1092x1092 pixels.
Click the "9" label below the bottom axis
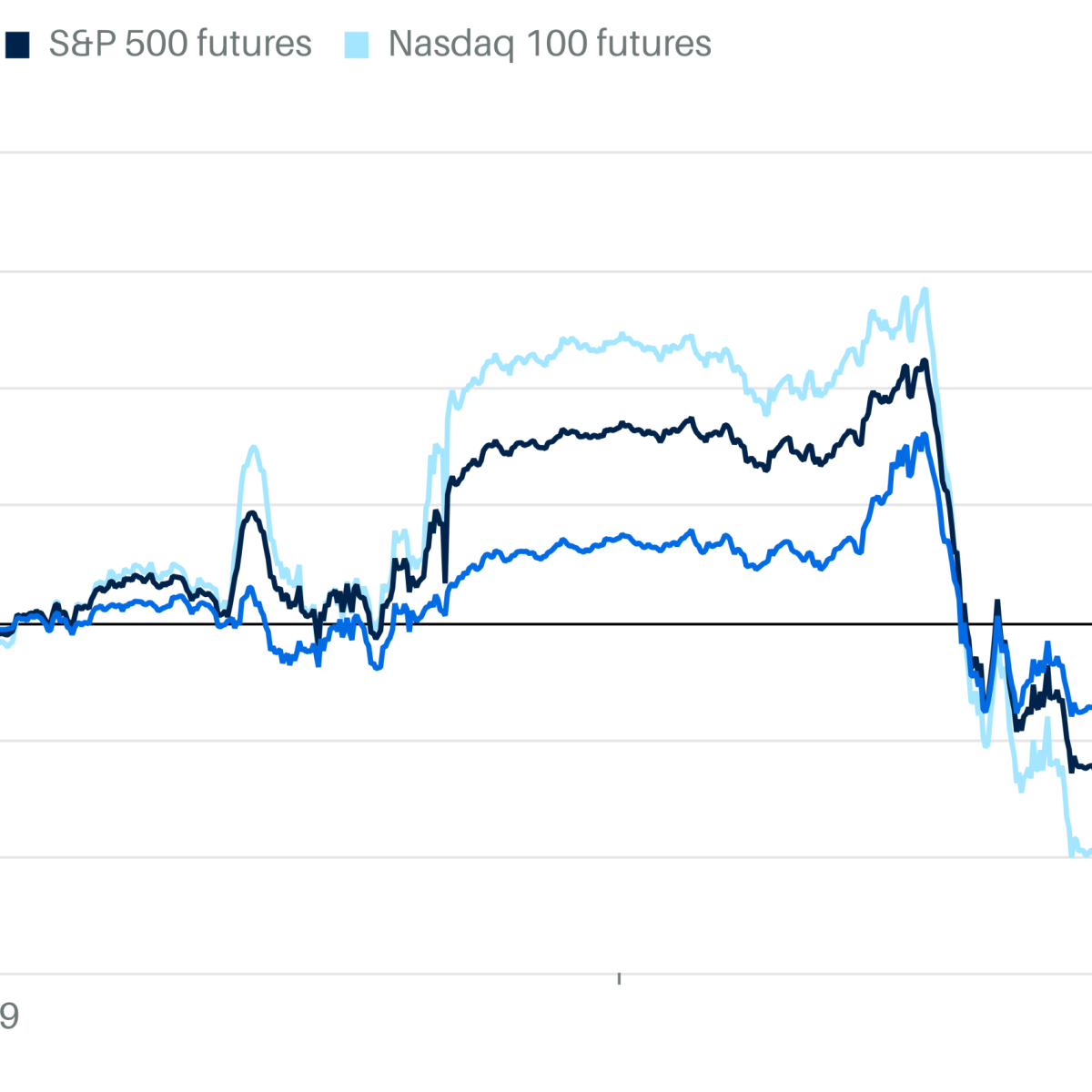[x=9, y=1016]
